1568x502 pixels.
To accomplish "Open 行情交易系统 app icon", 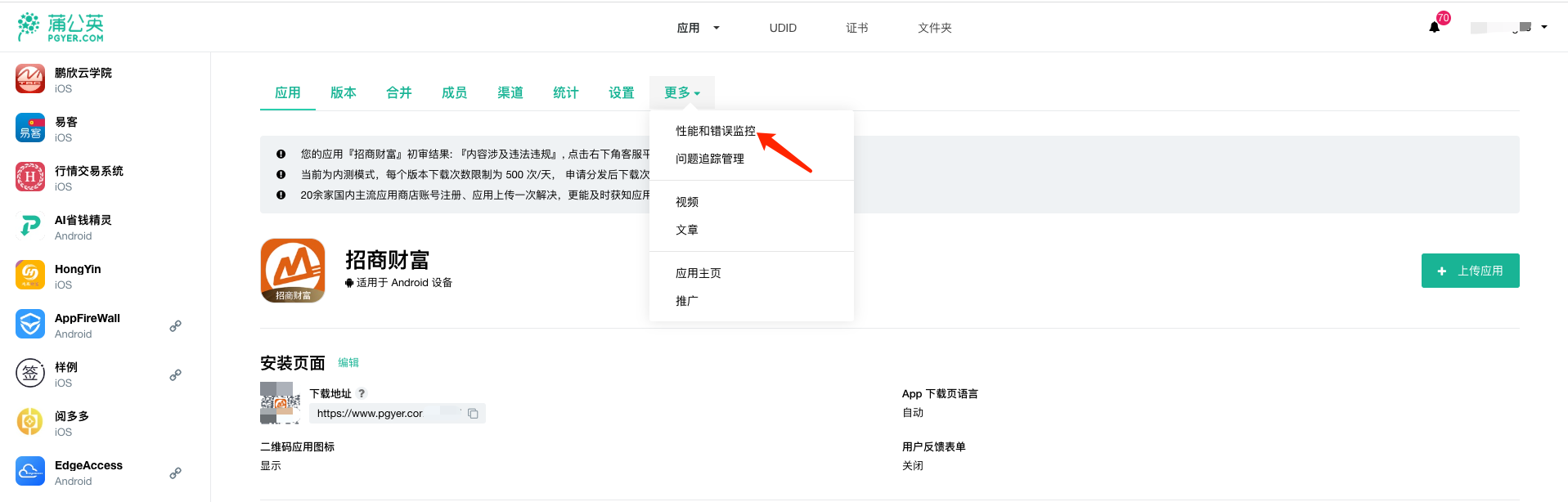I will [x=30, y=177].
